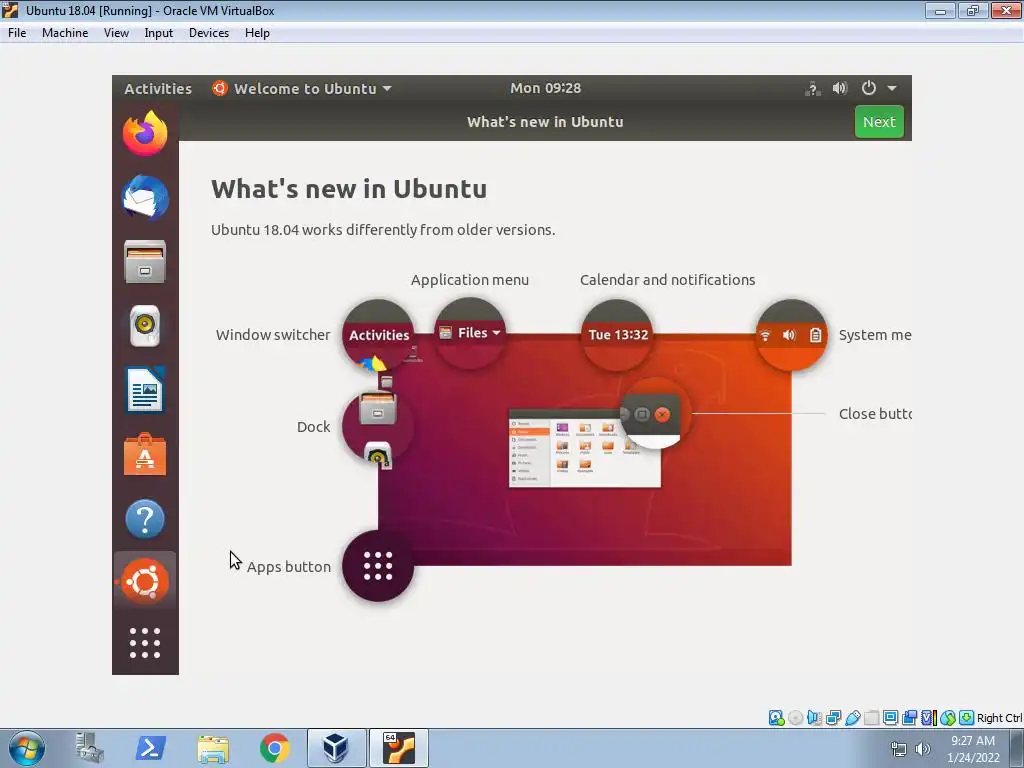This screenshot has height=768, width=1024.
Task: Click the 'Dock' label text
Action: (313, 426)
